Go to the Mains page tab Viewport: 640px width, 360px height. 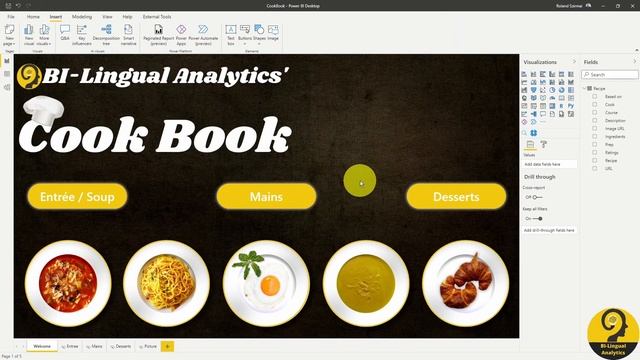pos(94,346)
